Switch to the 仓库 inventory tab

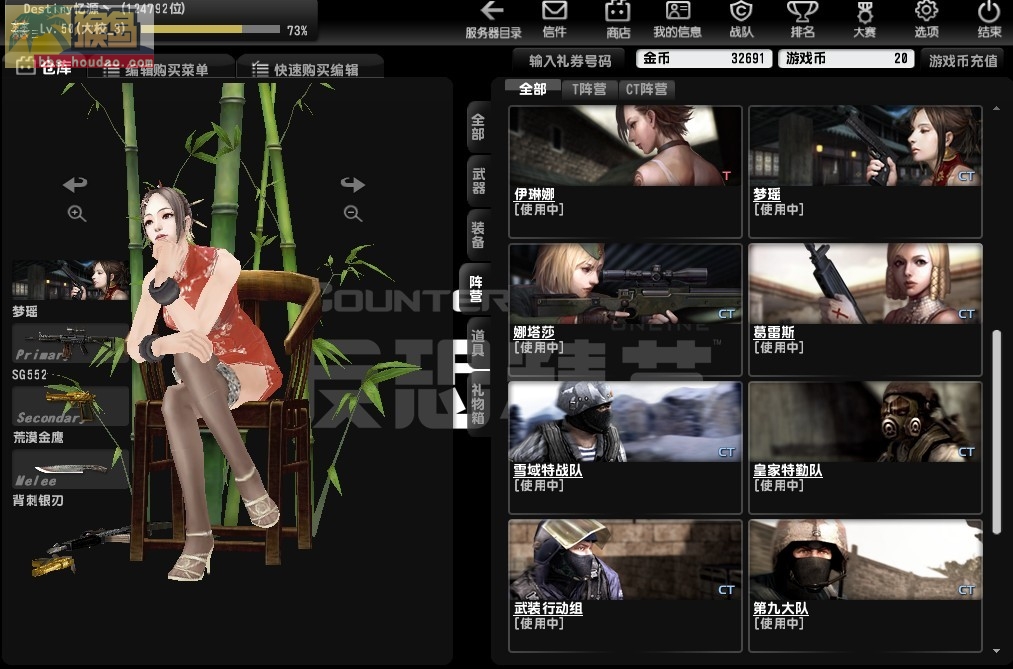click(47, 68)
